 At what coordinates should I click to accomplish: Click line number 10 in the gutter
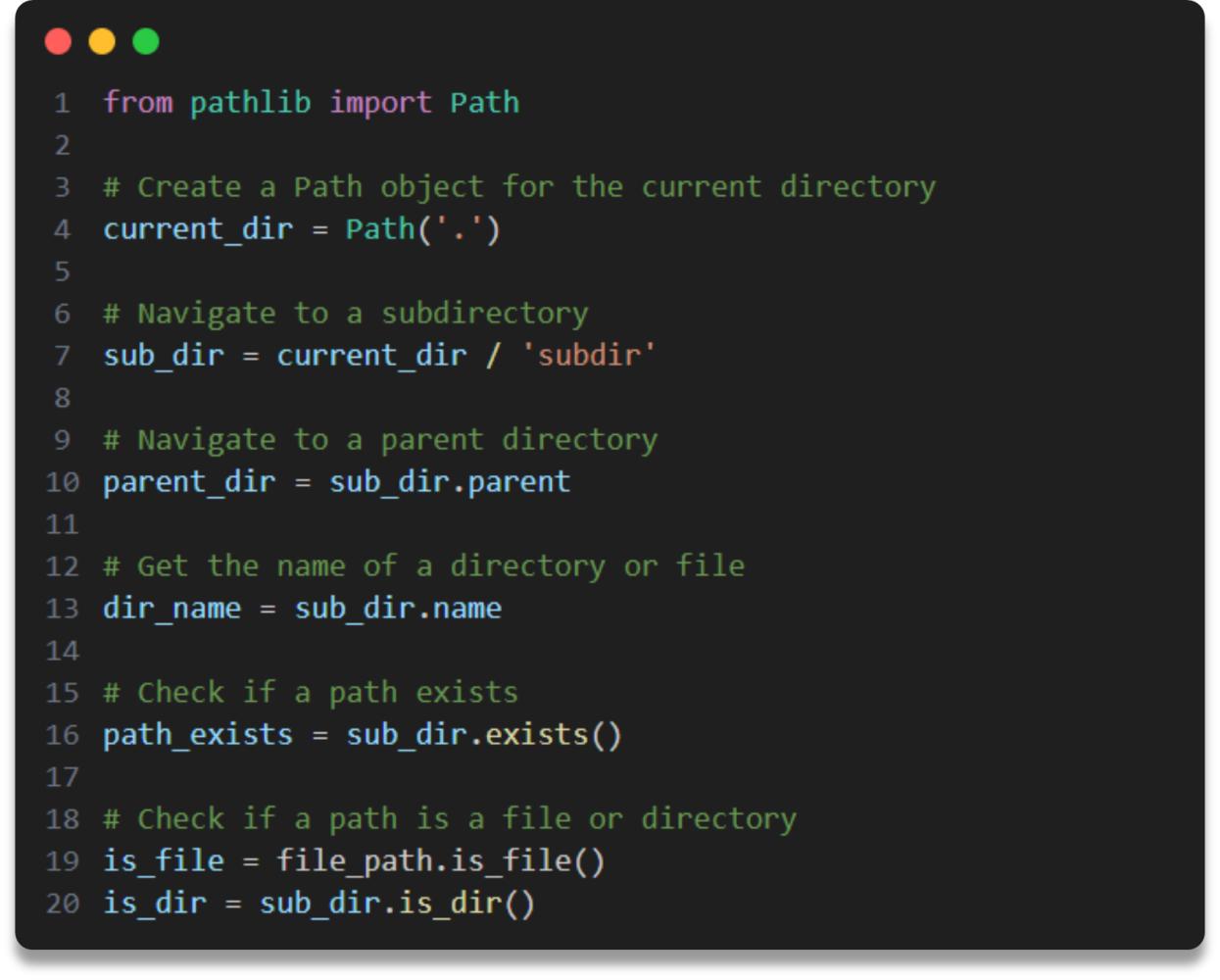[62, 481]
